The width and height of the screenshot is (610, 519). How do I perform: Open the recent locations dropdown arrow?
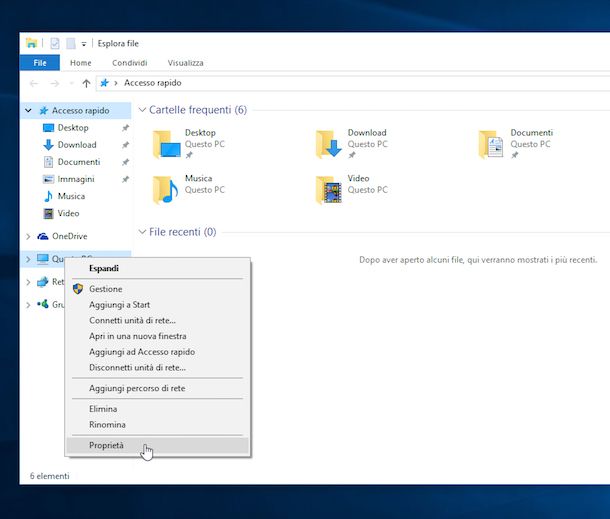(x=71, y=83)
